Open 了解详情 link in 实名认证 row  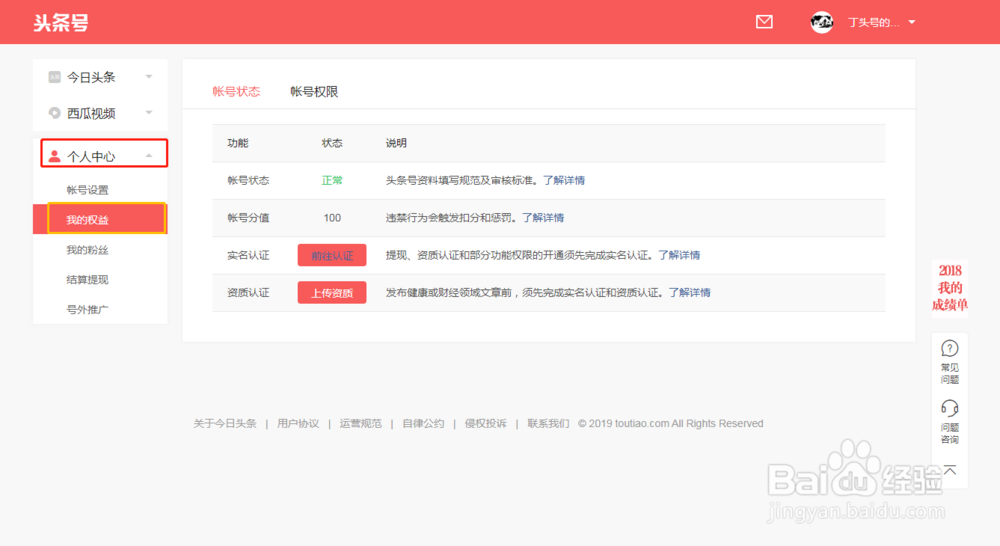point(679,255)
